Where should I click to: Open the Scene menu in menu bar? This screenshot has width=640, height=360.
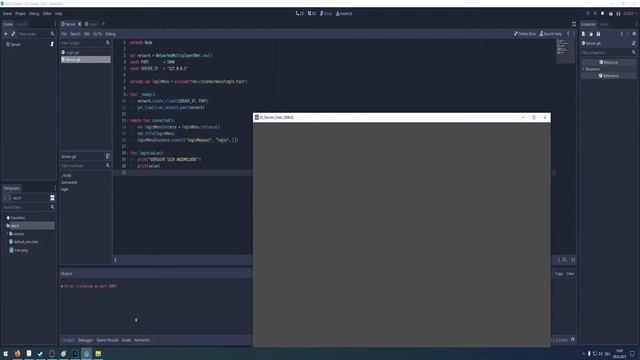(7, 13)
